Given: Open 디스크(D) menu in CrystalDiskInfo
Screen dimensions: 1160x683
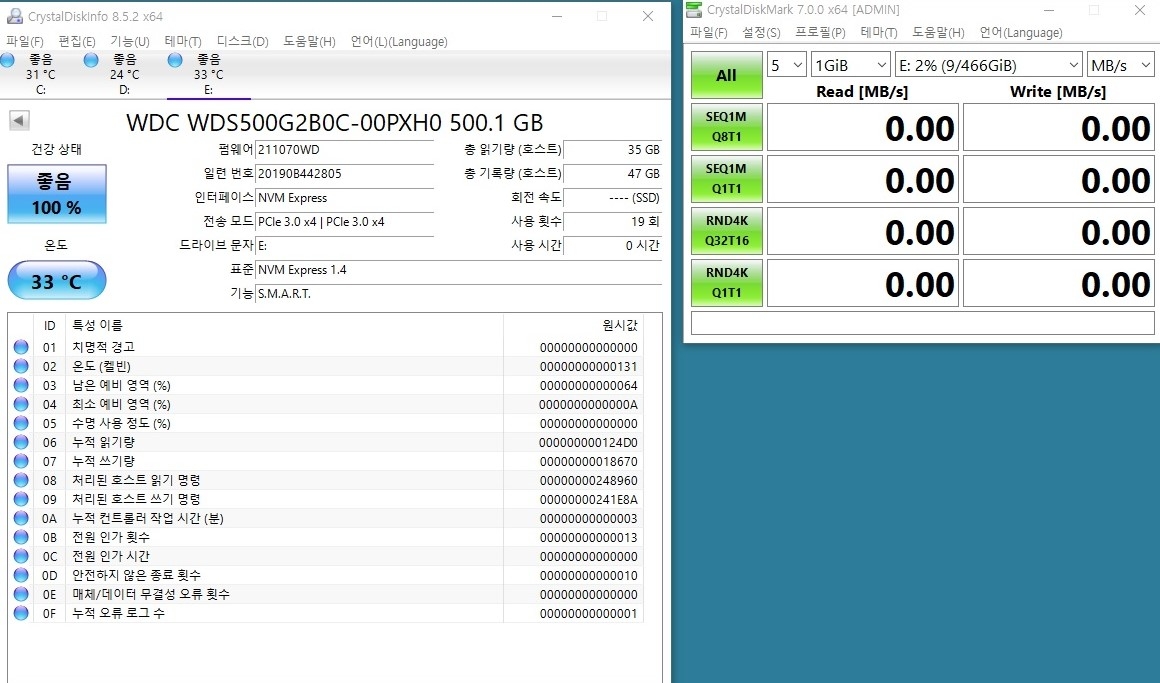Looking at the screenshot, I should 242,41.
